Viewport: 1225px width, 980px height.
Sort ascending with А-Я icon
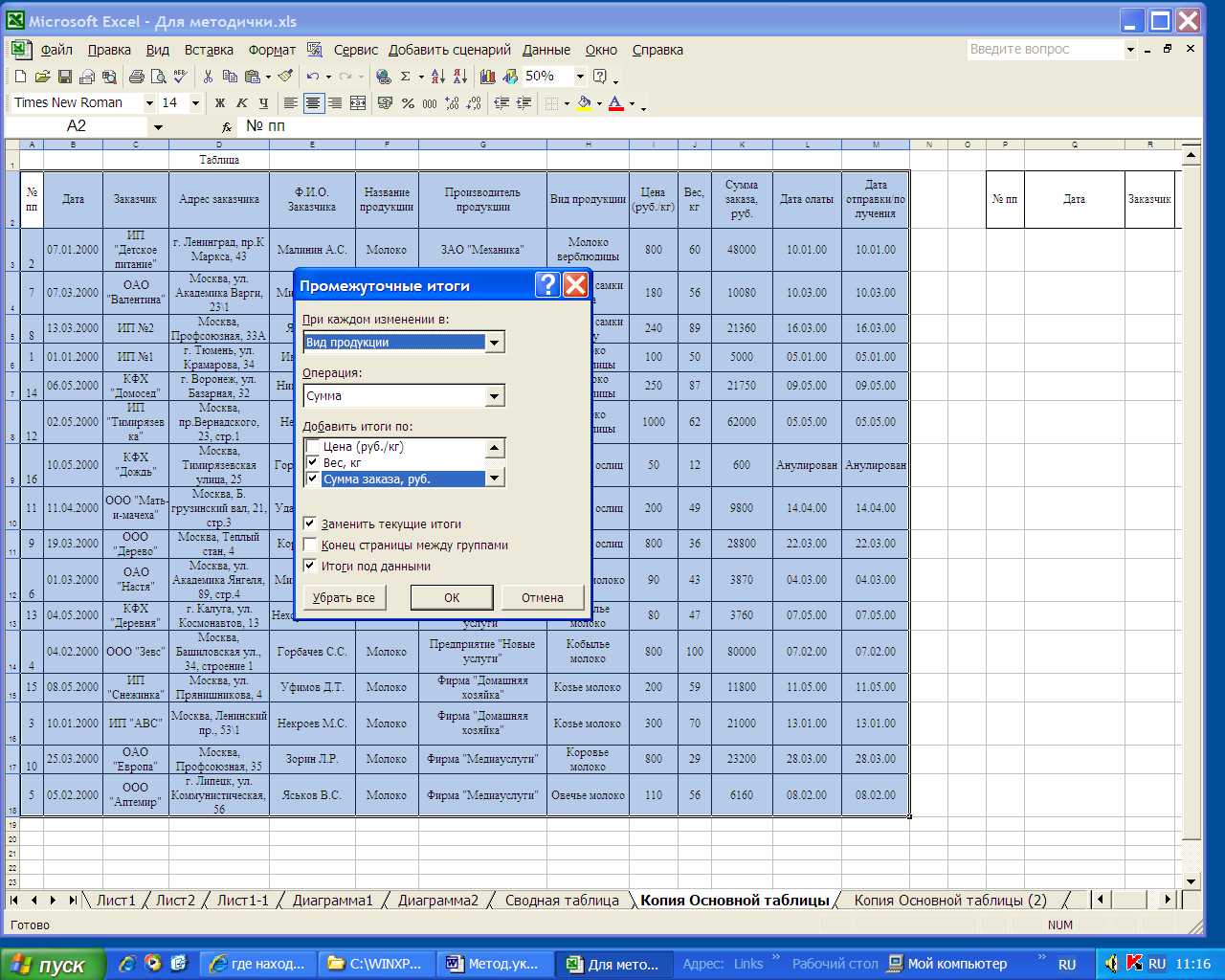(x=437, y=77)
